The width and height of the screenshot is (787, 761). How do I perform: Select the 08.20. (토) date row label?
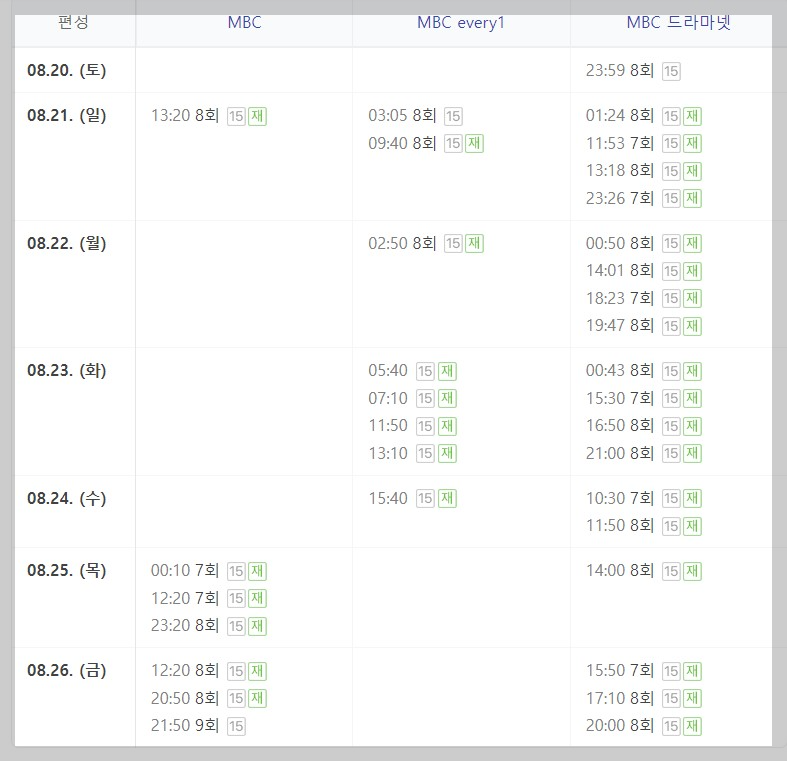click(x=67, y=70)
